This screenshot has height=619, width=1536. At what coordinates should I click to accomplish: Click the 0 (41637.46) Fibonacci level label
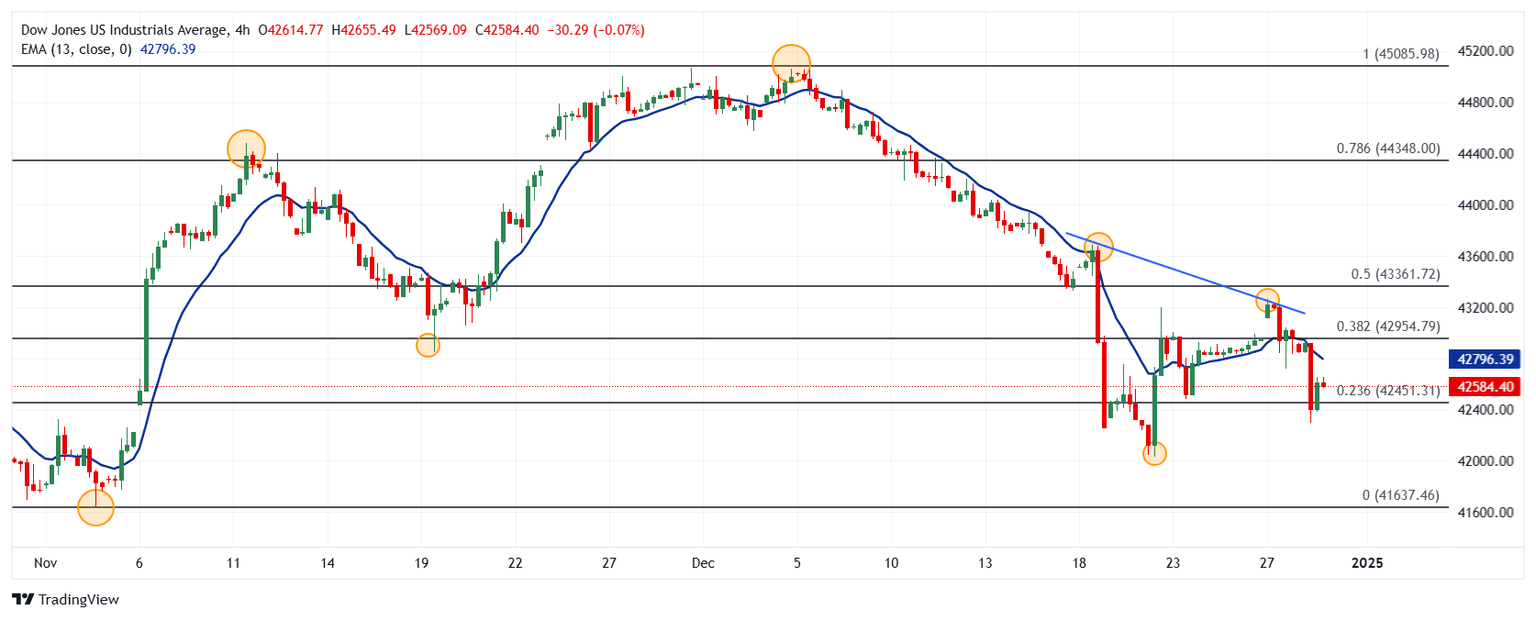[x=1400, y=495]
